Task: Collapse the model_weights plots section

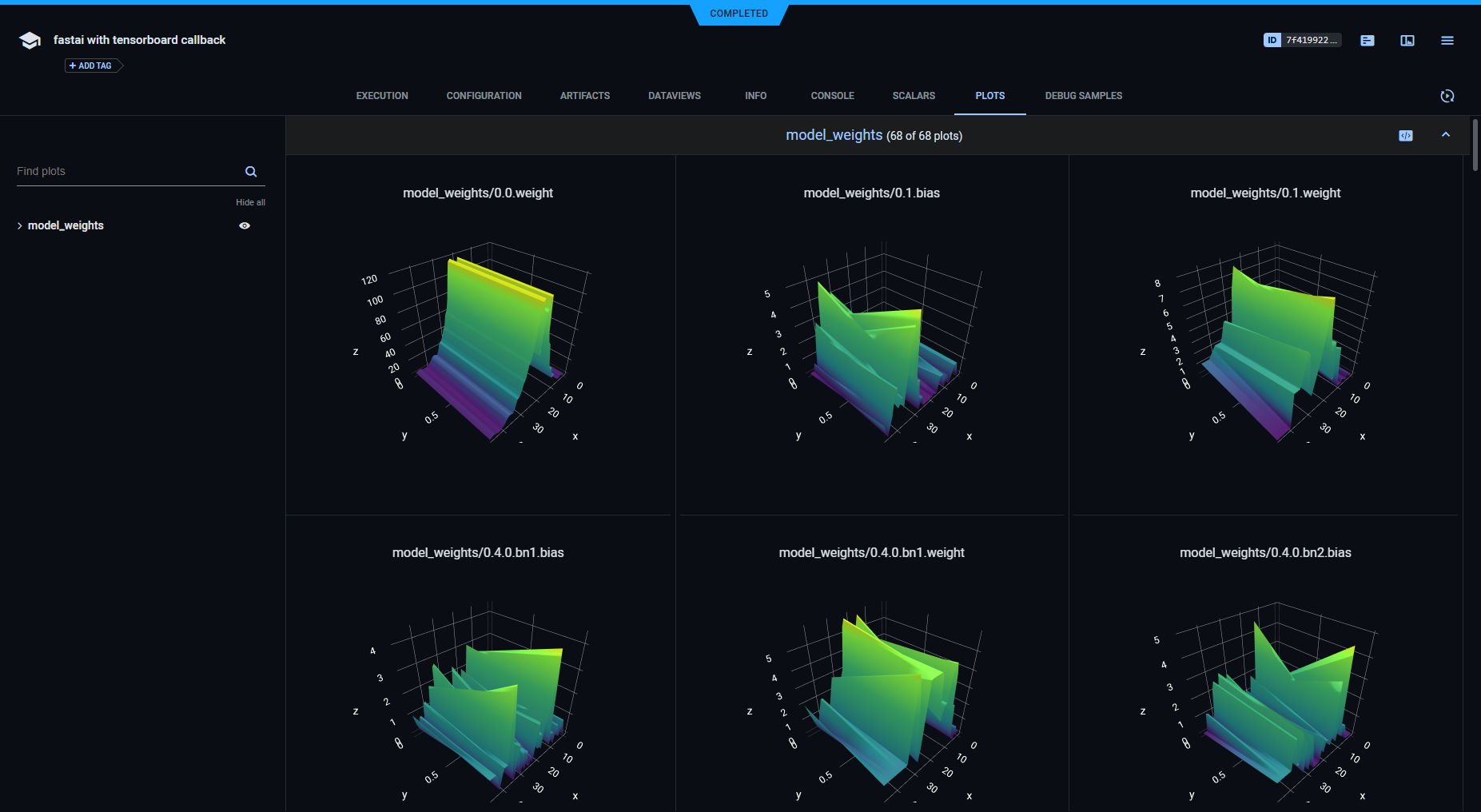Action: (1445, 135)
